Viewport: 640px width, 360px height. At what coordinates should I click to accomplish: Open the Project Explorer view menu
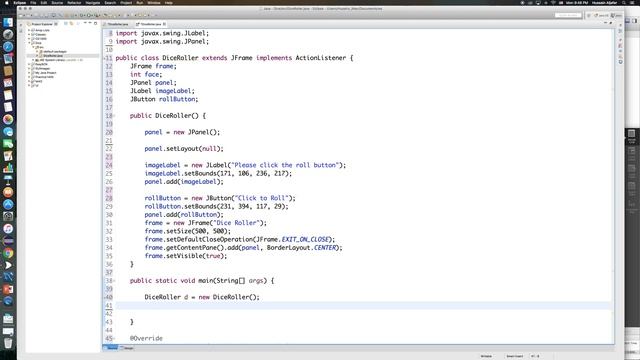coord(85,23)
